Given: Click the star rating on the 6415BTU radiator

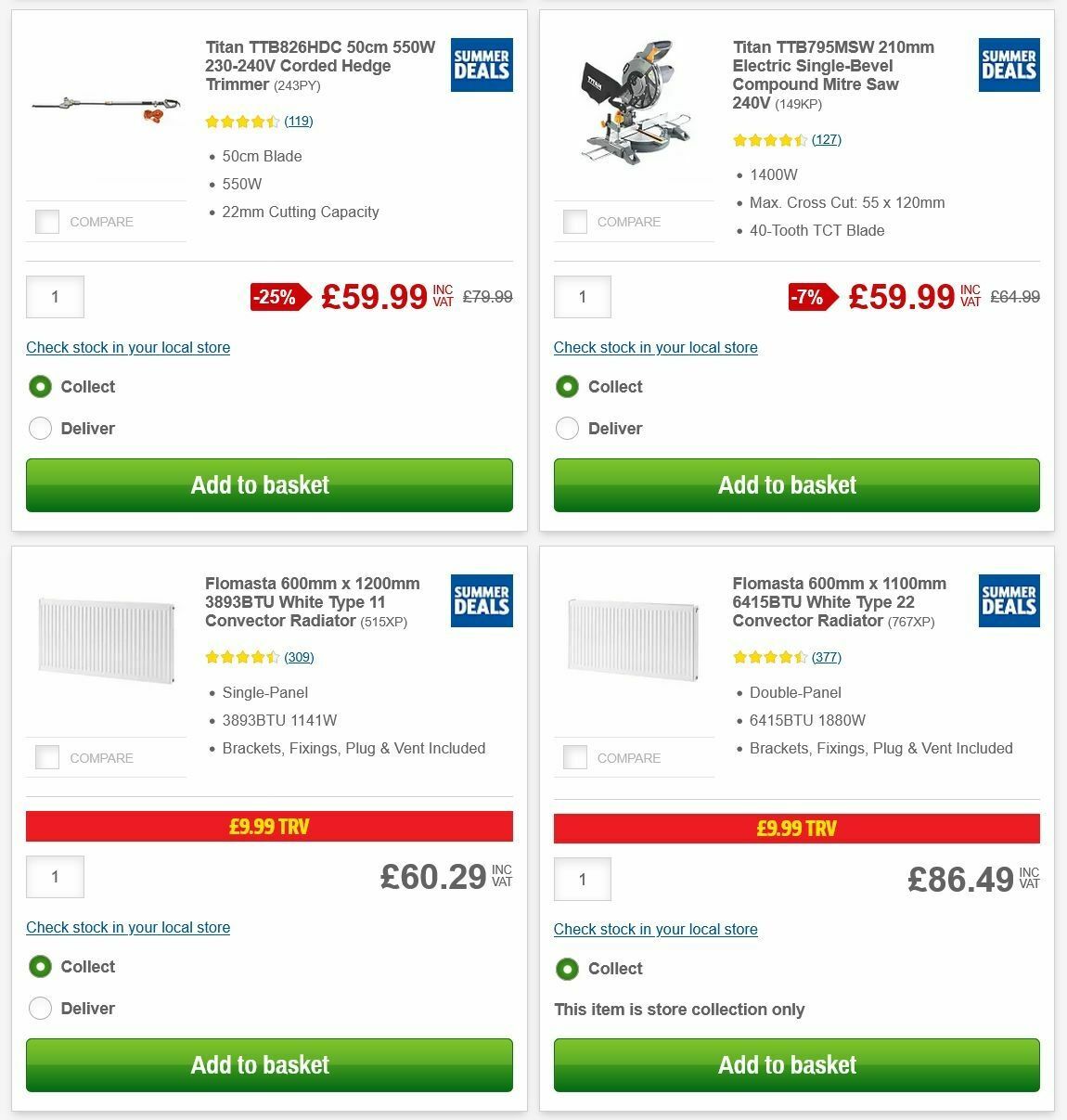Looking at the screenshot, I should pos(768,656).
